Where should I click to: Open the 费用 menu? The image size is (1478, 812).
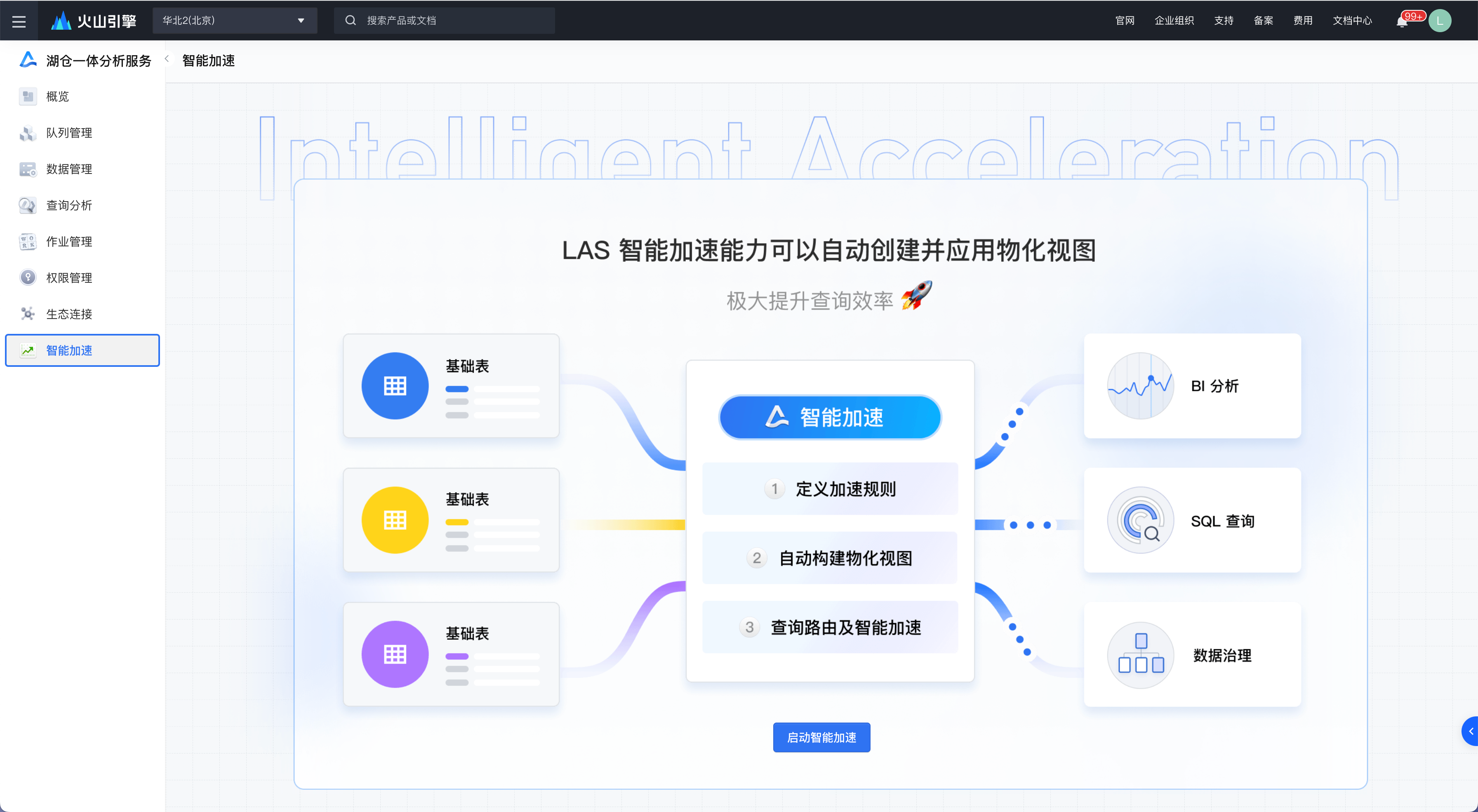click(1303, 21)
